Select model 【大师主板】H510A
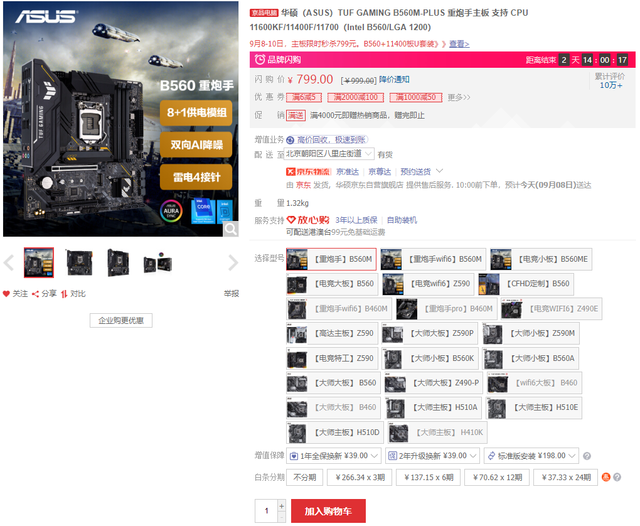640x526 pixels. click(x=433, y=408)
